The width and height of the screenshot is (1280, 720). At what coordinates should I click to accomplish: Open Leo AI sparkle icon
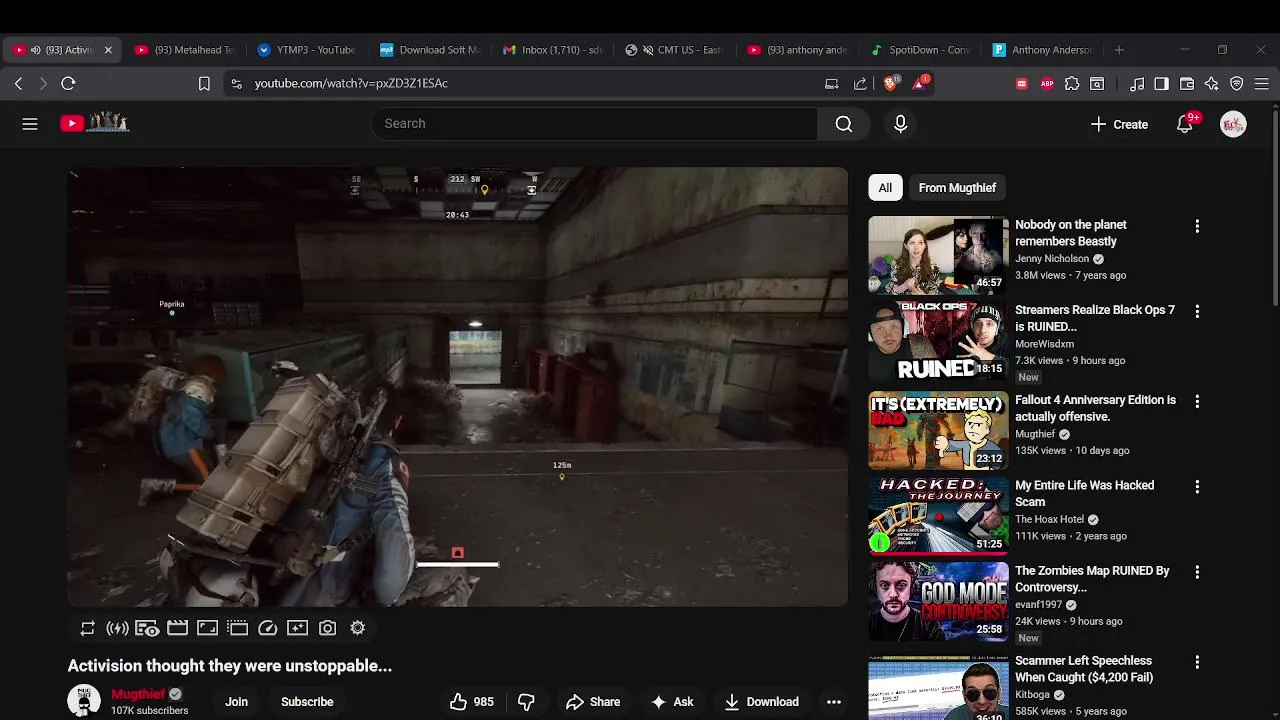pos(1212,84)
